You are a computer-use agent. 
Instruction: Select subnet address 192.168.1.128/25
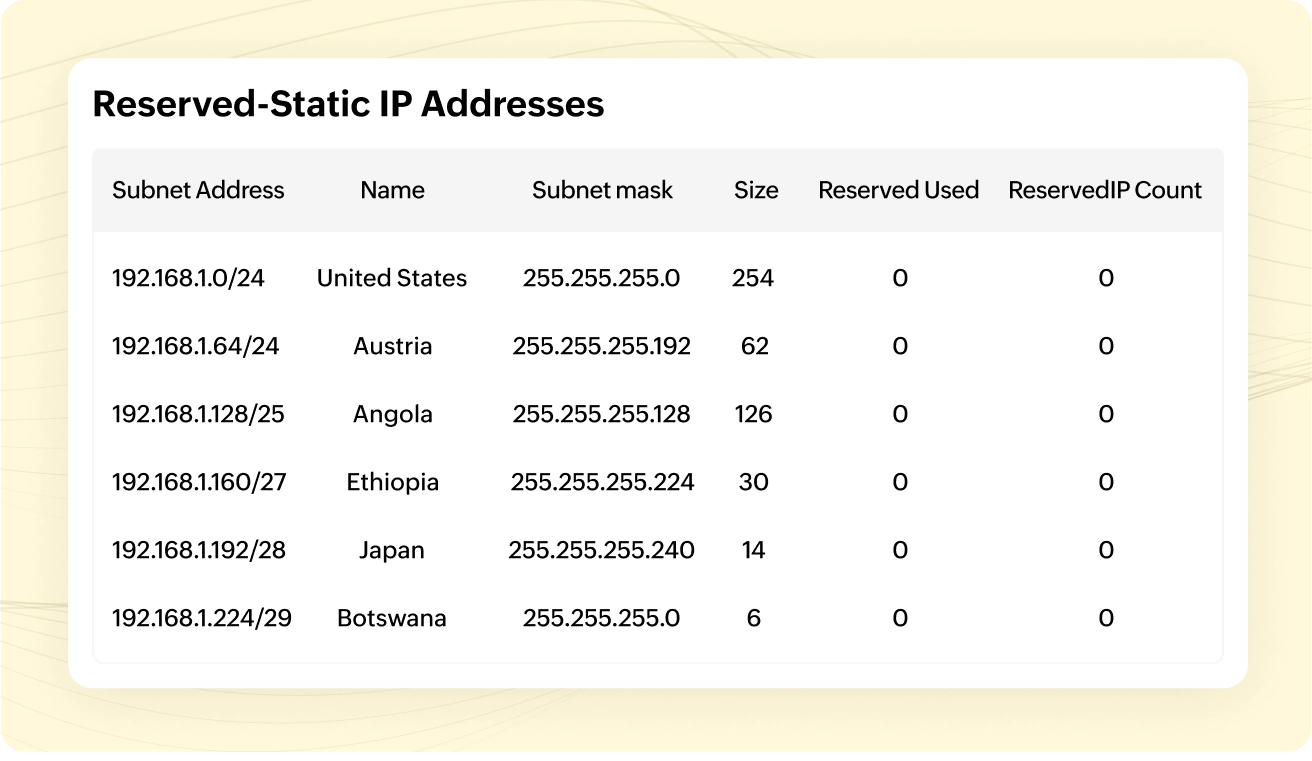(x=198, y=414)
